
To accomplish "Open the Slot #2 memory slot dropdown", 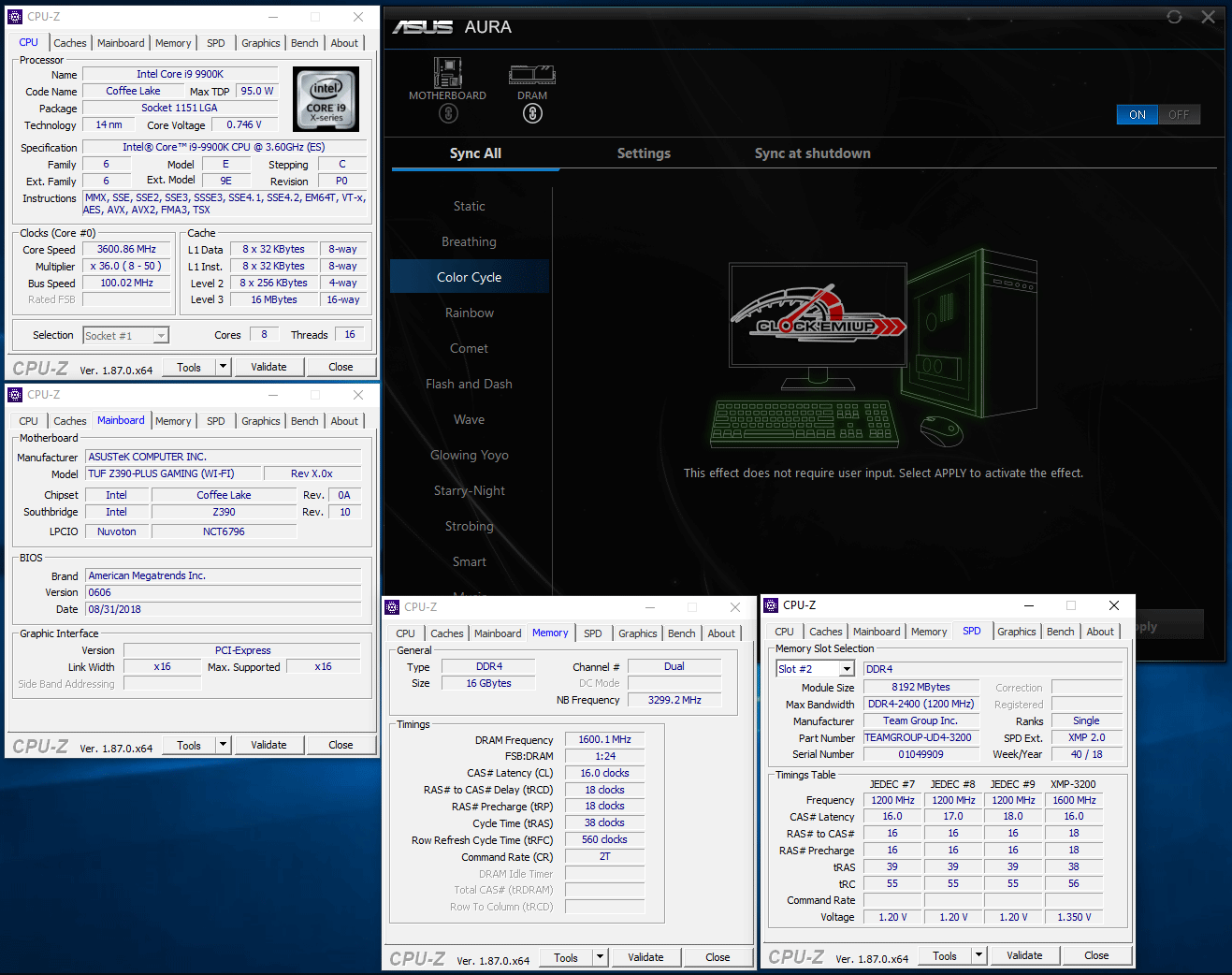I will [846, 669].
